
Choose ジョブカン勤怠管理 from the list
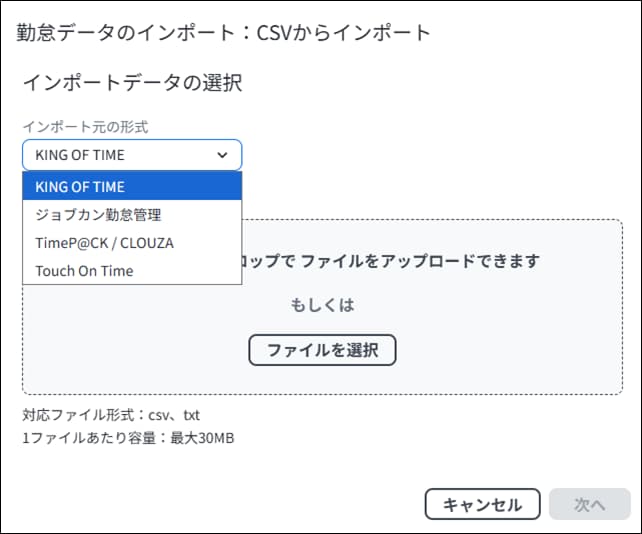(98, 214)
